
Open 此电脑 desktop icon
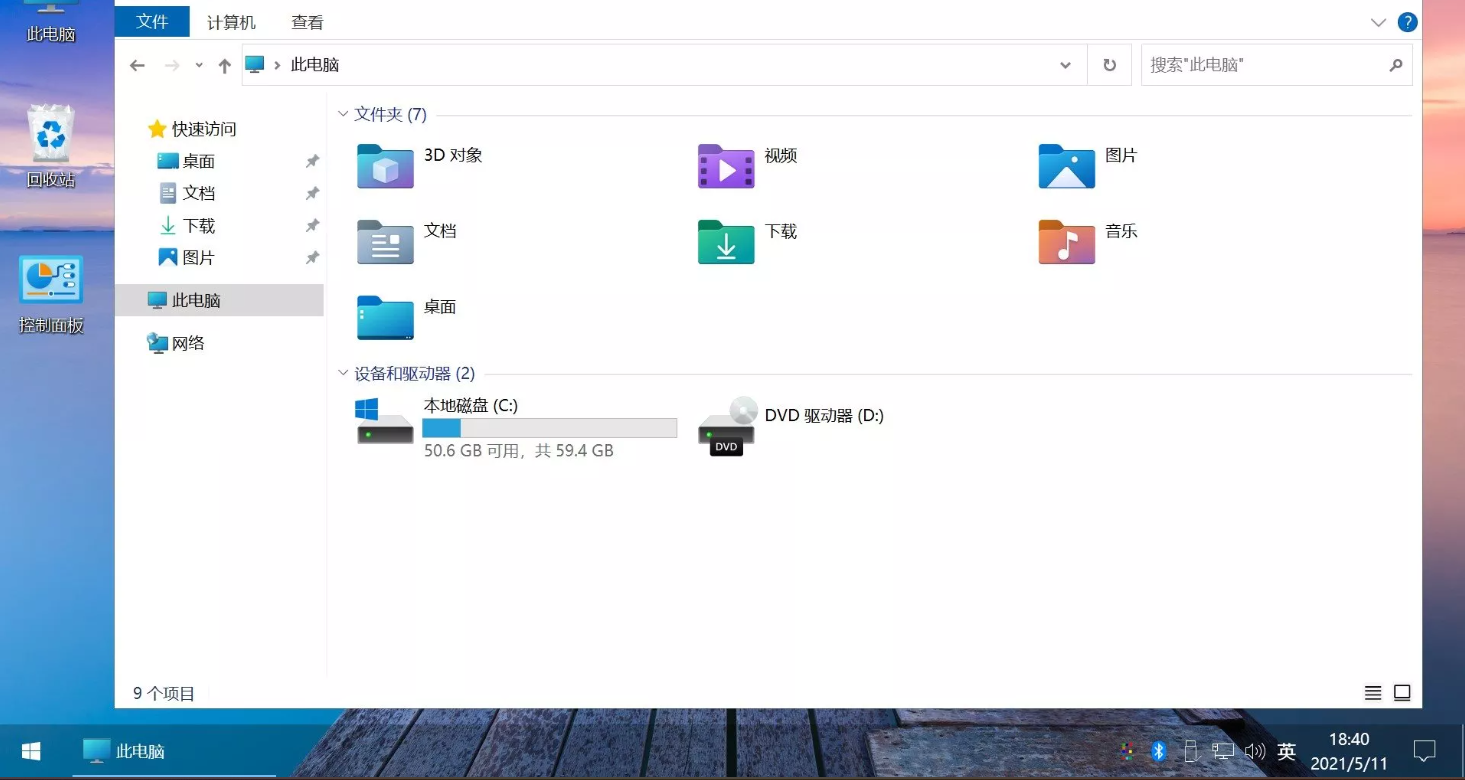(51, 22)
